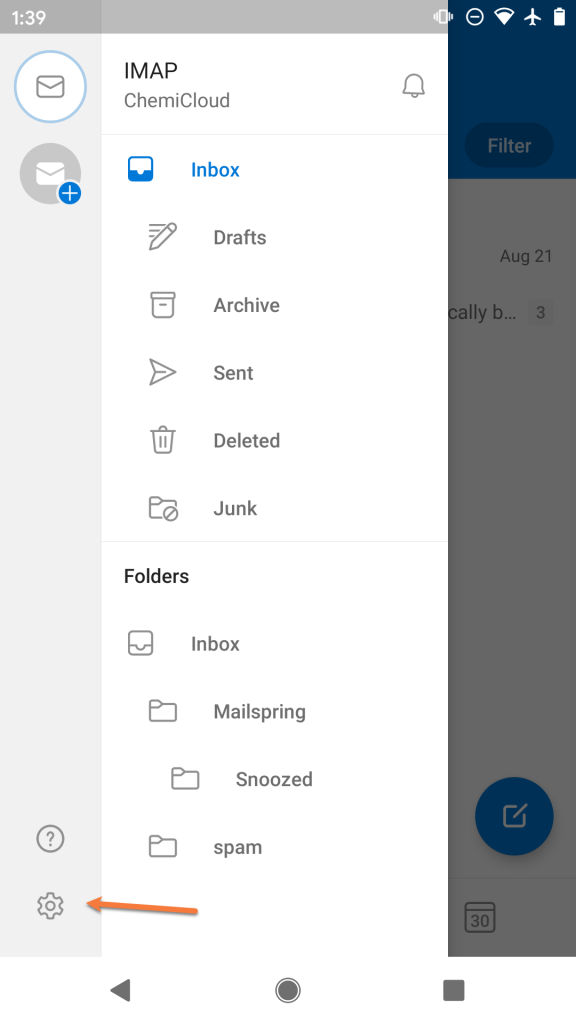The image size is (576, 1024).
Task: Select the Junk folder icon
Action: tap(163, 508)
